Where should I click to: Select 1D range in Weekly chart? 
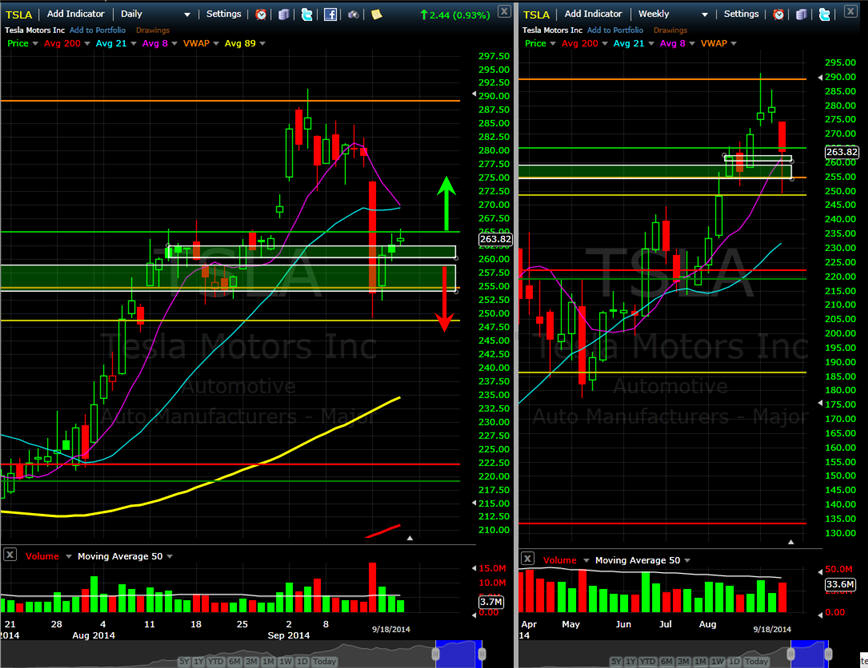click(734, 661)
